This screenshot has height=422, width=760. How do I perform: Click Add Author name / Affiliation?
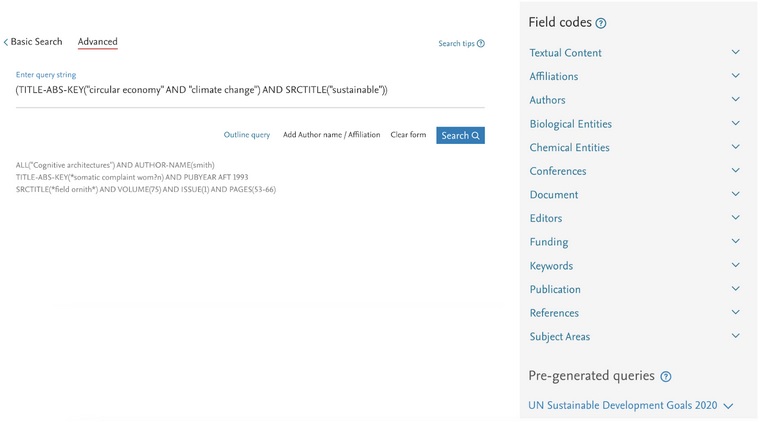331,135
